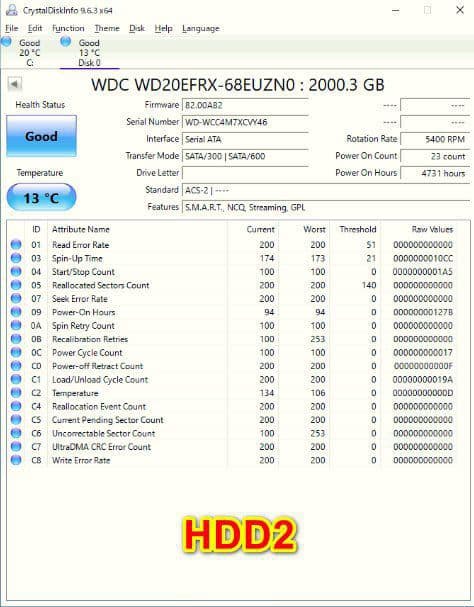The height and width of the screenshot is (607, 474).
Task: Minimize the CrystalDiskInfo window
Action: pyautogui.click(x=395, y=10)
